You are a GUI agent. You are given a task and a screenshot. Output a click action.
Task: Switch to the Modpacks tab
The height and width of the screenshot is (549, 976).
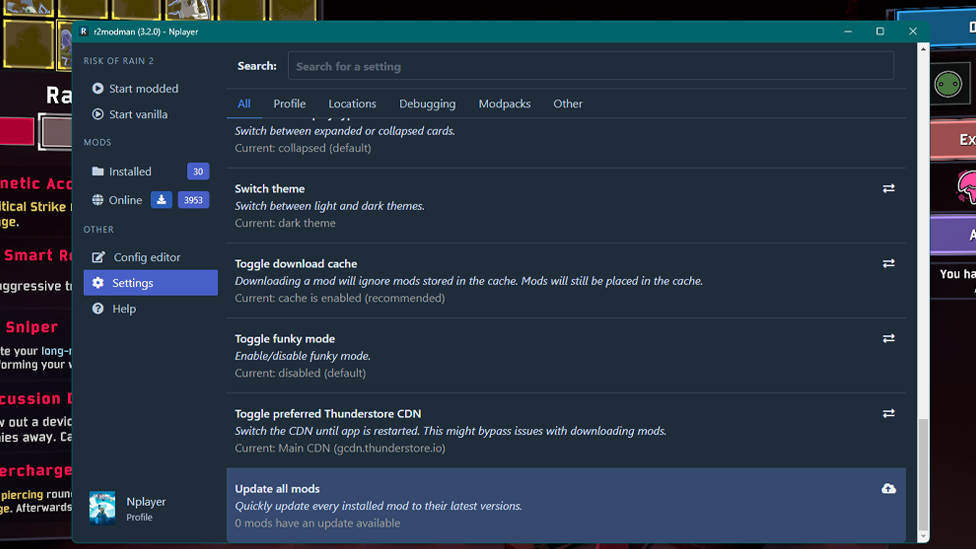[x=504, y=104]
